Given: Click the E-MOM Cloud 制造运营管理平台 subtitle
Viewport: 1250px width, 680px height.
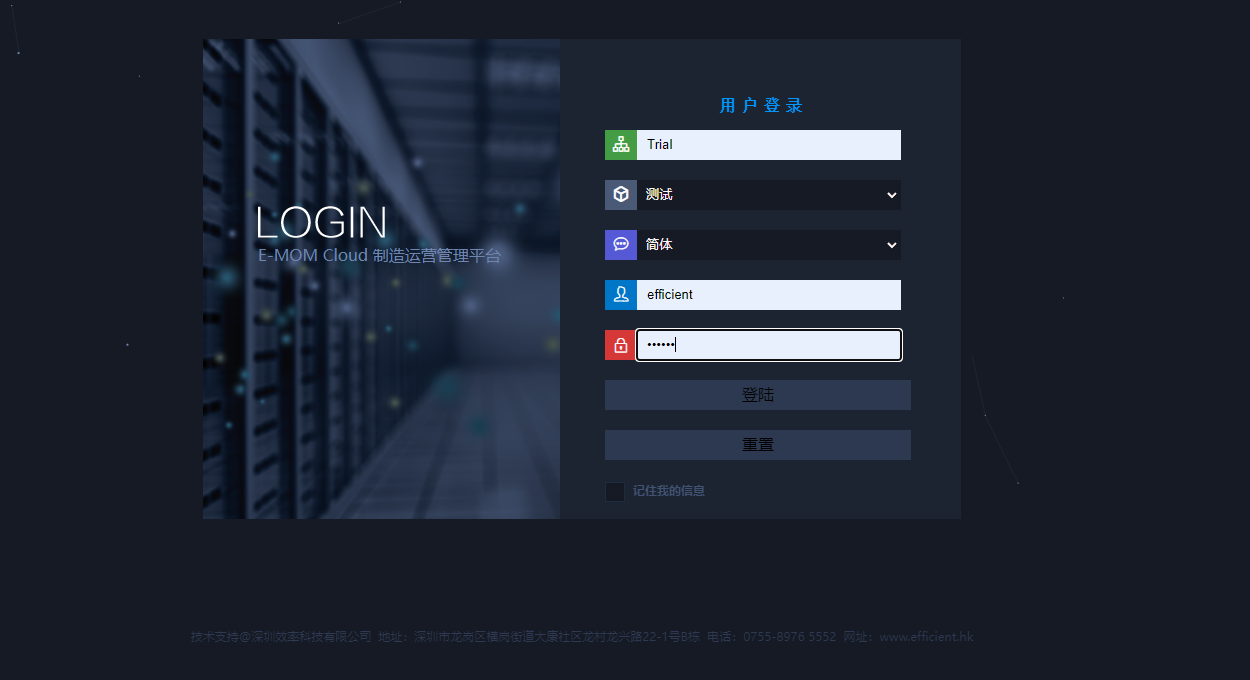Looking at the screenshot, I should coord(379,256).
